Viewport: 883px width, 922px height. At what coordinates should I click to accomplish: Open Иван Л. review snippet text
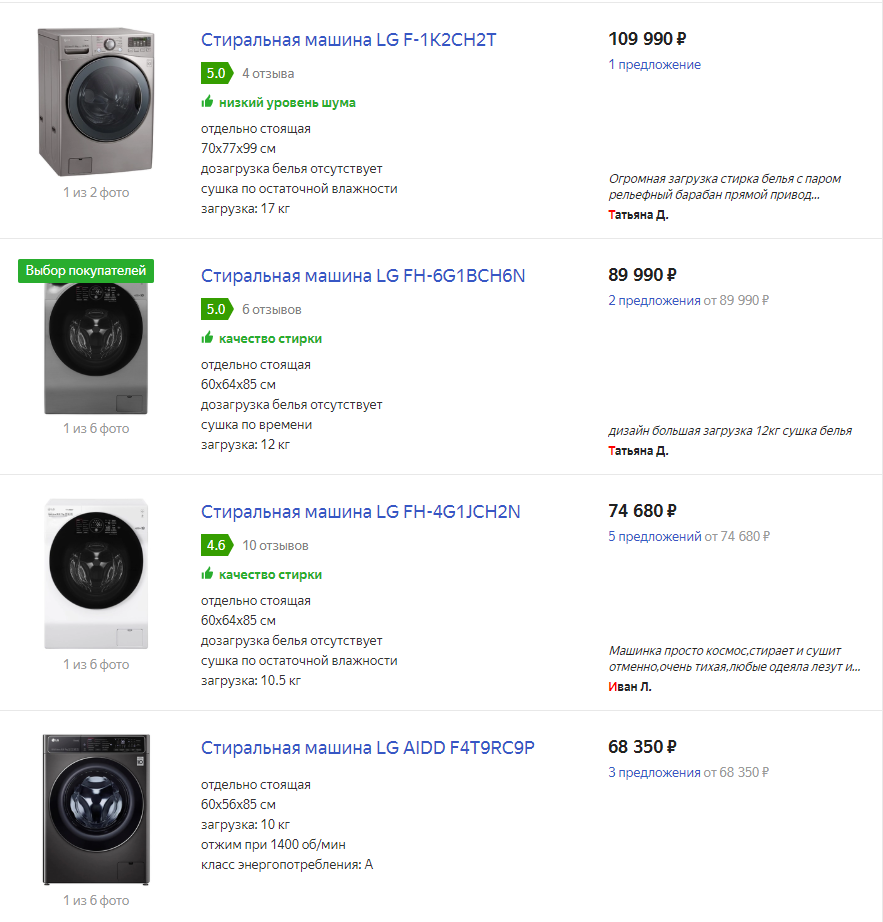[x=734, y=659]
